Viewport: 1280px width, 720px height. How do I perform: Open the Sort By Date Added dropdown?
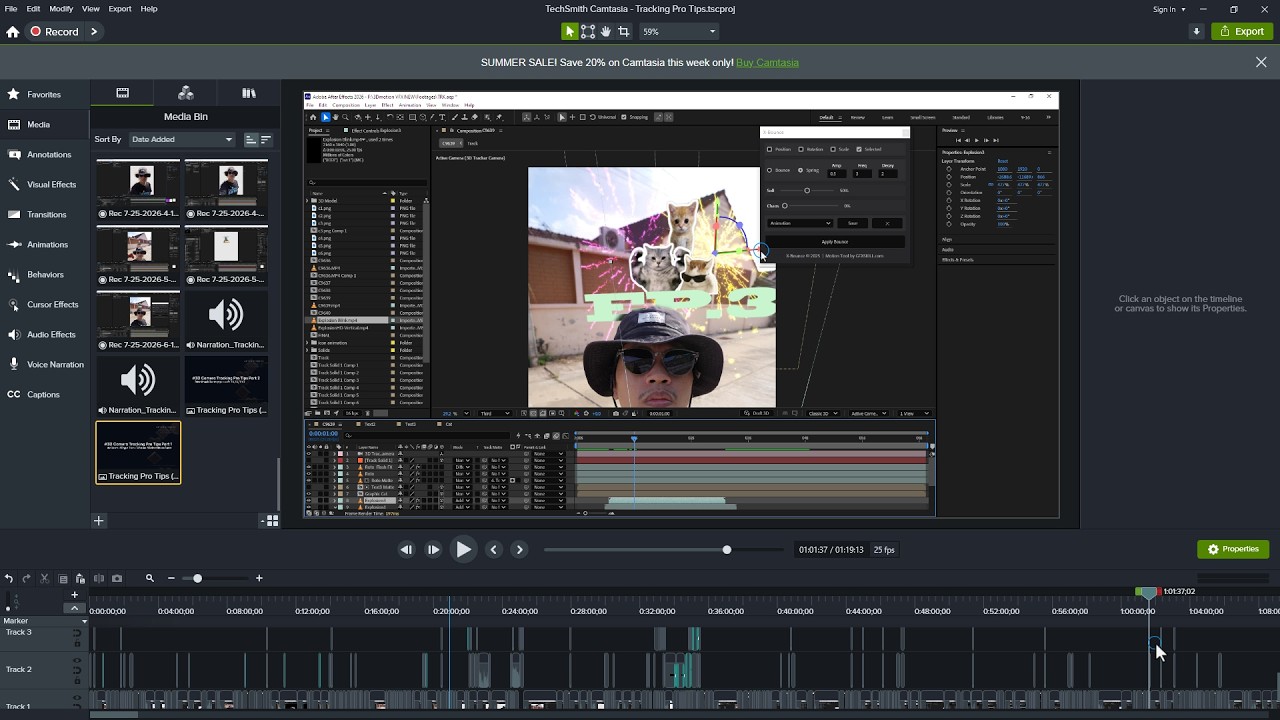[x=181, y=140]
